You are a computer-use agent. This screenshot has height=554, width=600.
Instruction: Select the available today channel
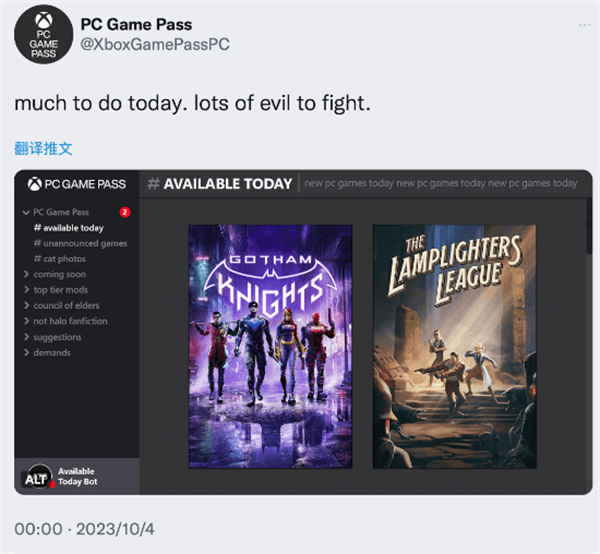(69, 228)
